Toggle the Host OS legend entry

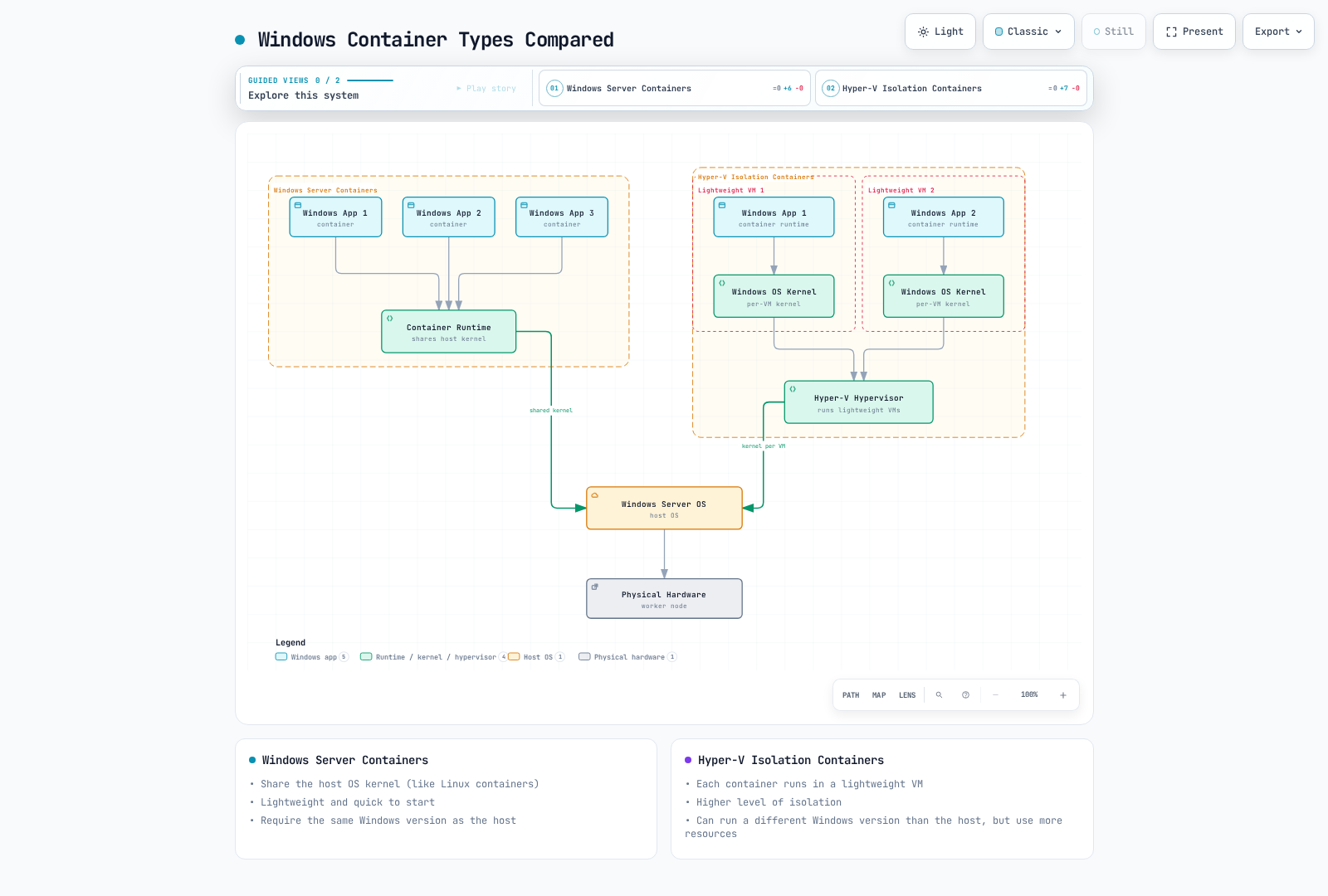coord(536,656)
